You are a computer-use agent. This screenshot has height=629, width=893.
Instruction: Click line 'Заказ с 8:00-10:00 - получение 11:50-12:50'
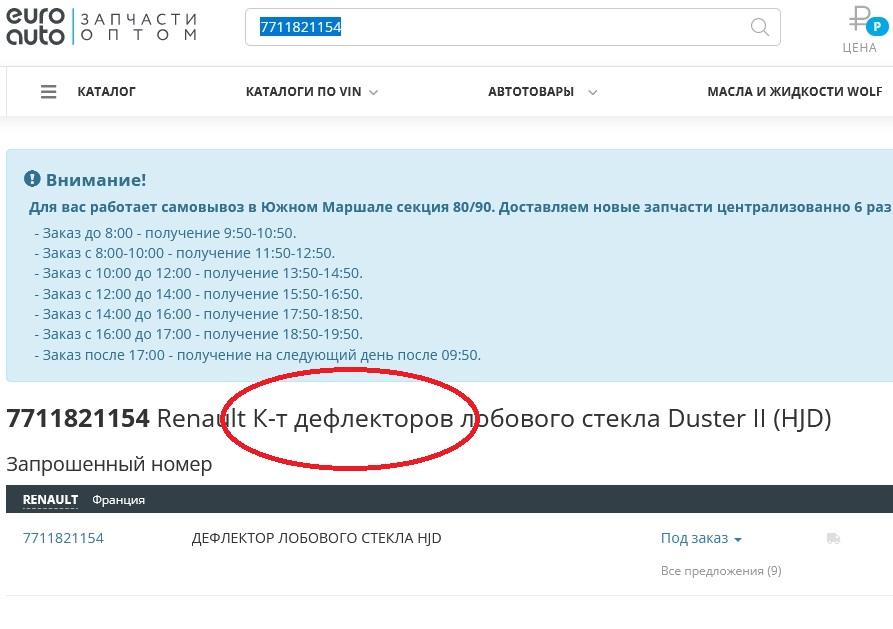185,253
